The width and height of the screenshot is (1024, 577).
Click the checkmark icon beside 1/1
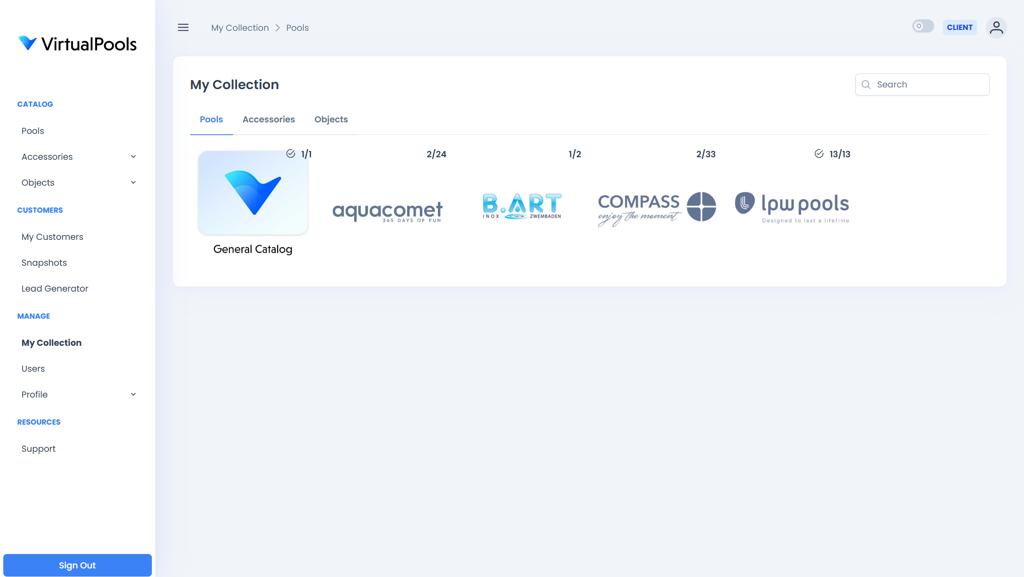(x=291, y=154)
